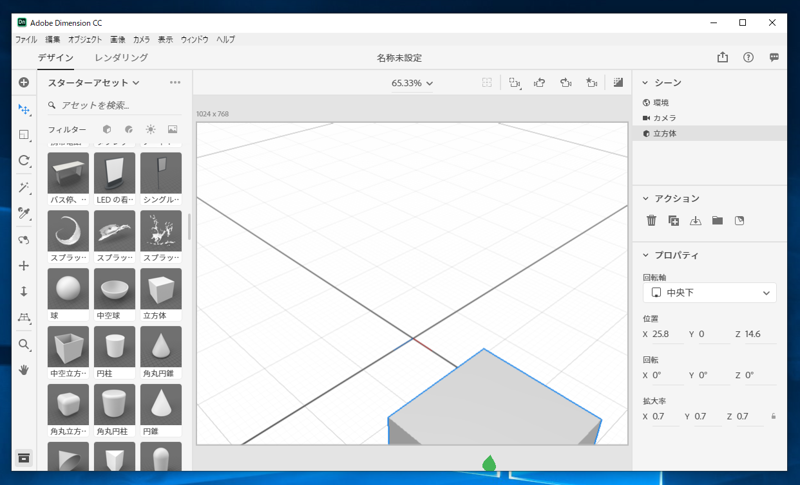
Task: Select the Pan camera tool
Action: (24, 266)
